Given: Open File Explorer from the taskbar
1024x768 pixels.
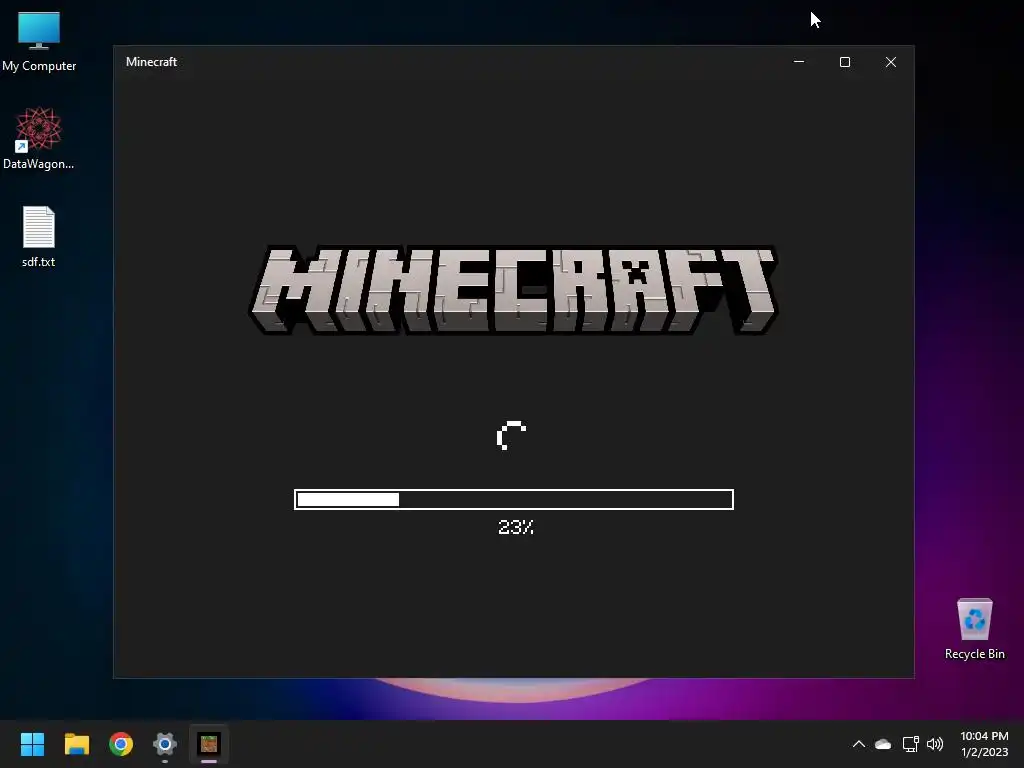Looking at the screenshot, I should coord(76,744).
